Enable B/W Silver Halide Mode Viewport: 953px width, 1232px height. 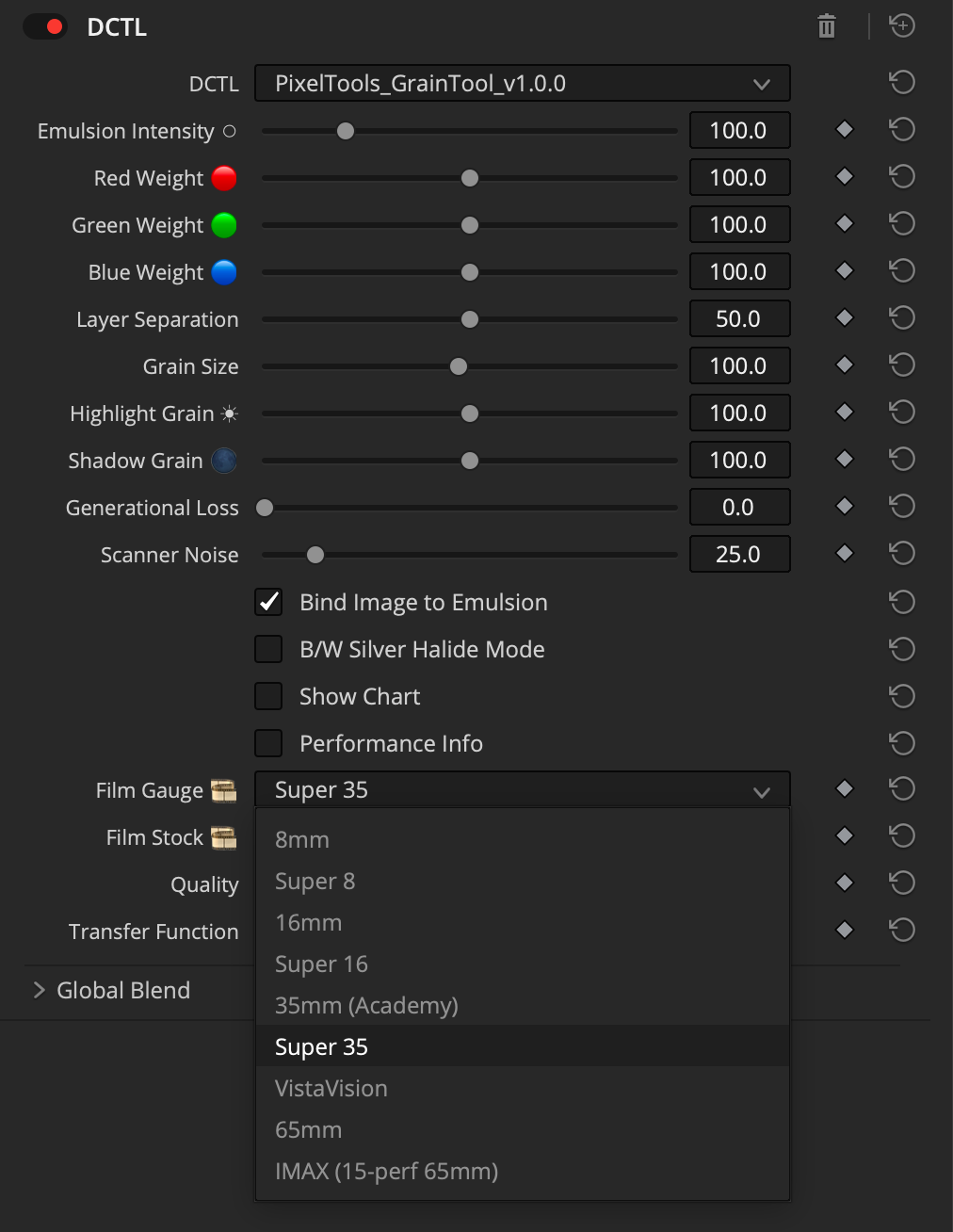pyautogui.click(x=268, y=649)
